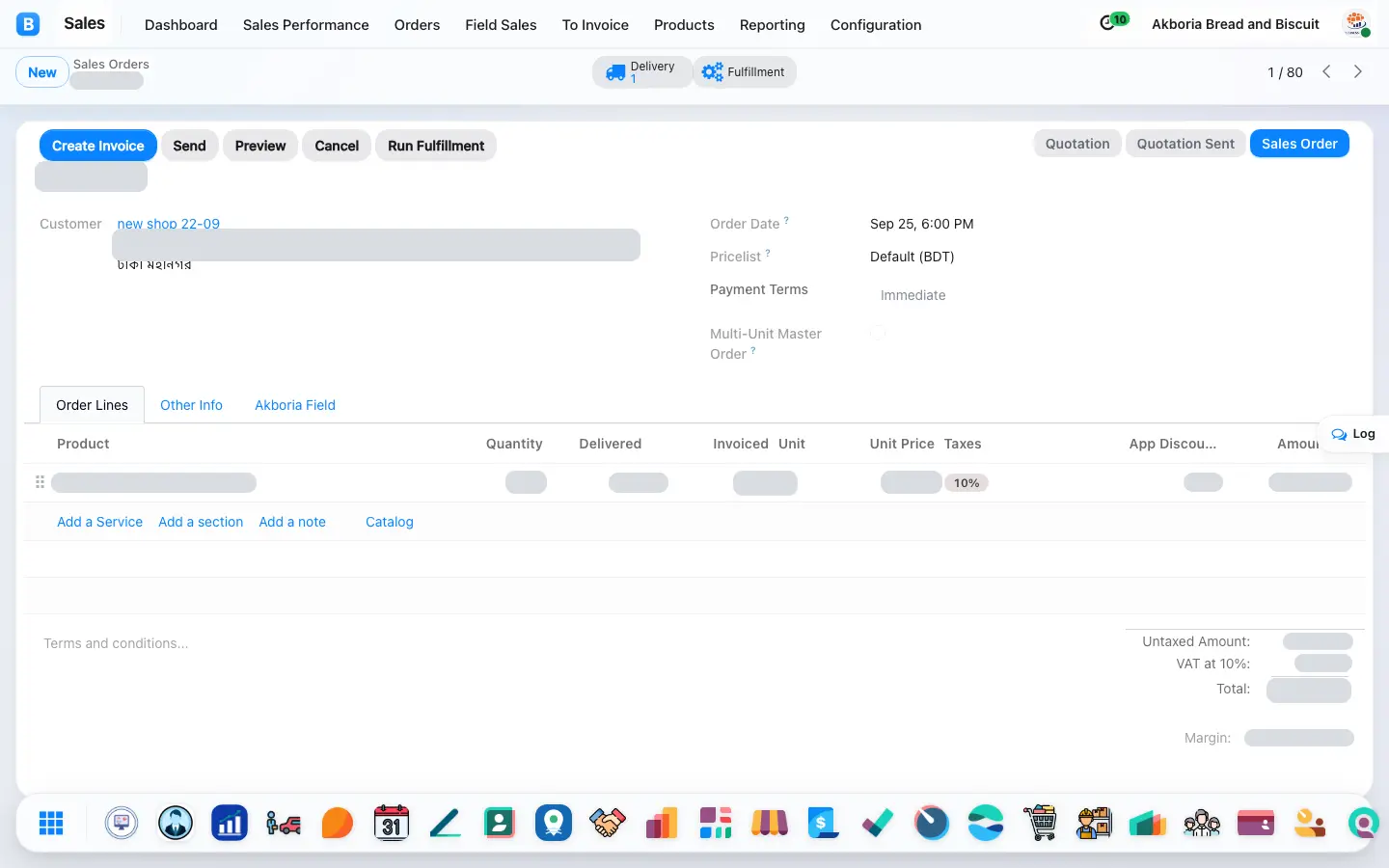Click the Run Fulfillment button
Screen dimensions: 1389x868
click(436, 146)
